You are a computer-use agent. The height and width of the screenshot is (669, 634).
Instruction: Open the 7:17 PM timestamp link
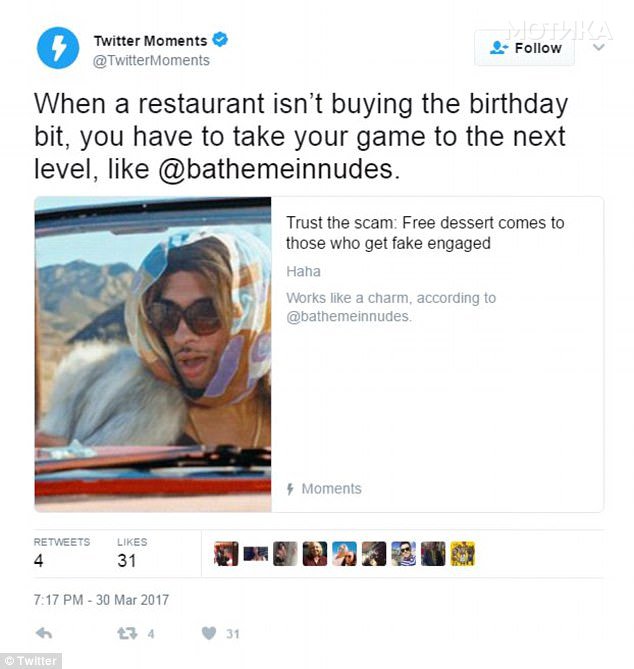click(101, 600)
